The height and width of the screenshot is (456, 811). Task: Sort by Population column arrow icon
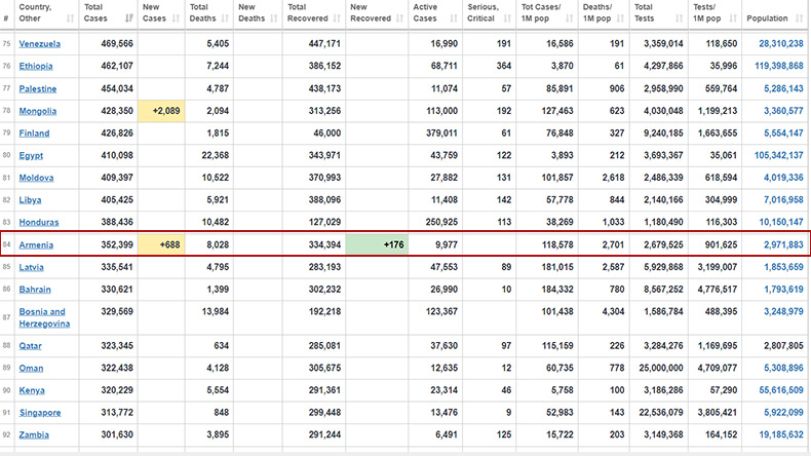pyautogui.click(x=800, y=19)
